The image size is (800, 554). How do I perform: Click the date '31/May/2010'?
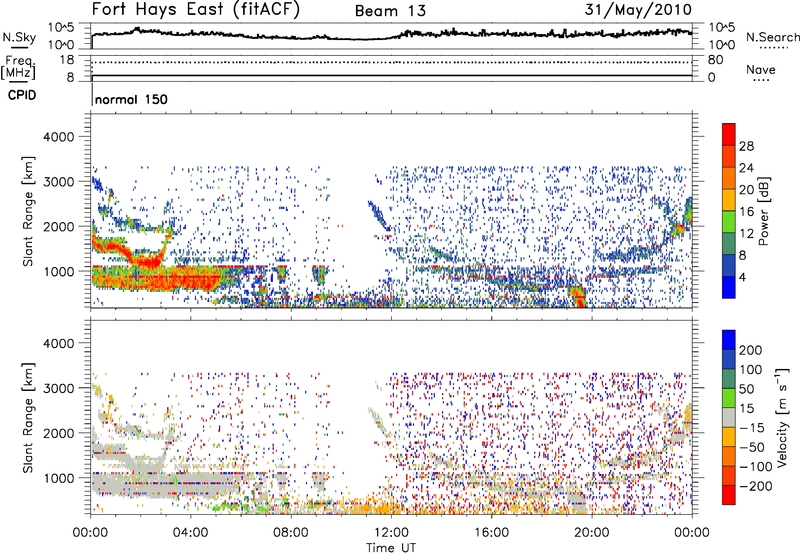tap(638, 9)
